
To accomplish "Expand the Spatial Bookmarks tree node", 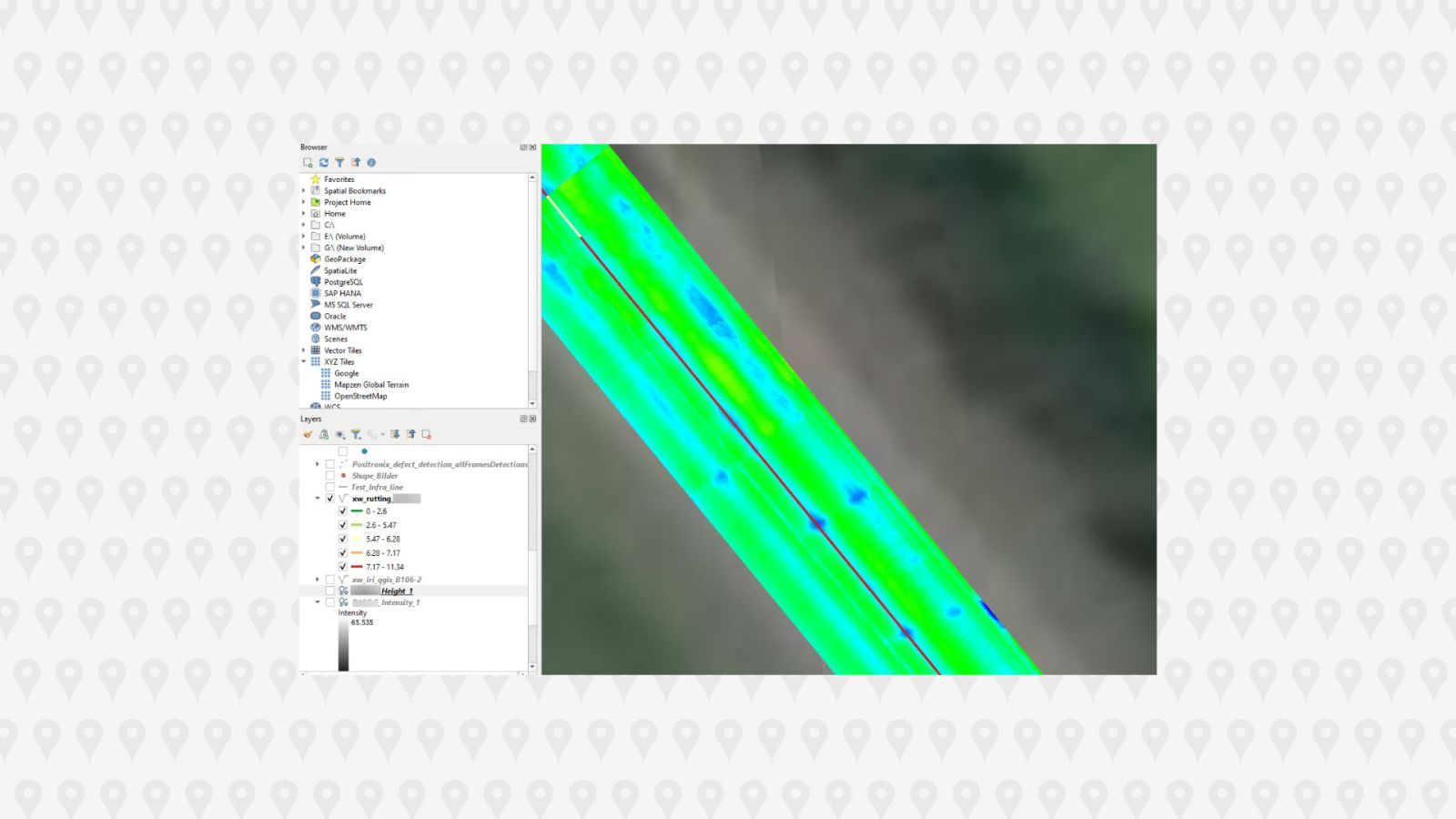I will 304,191.
